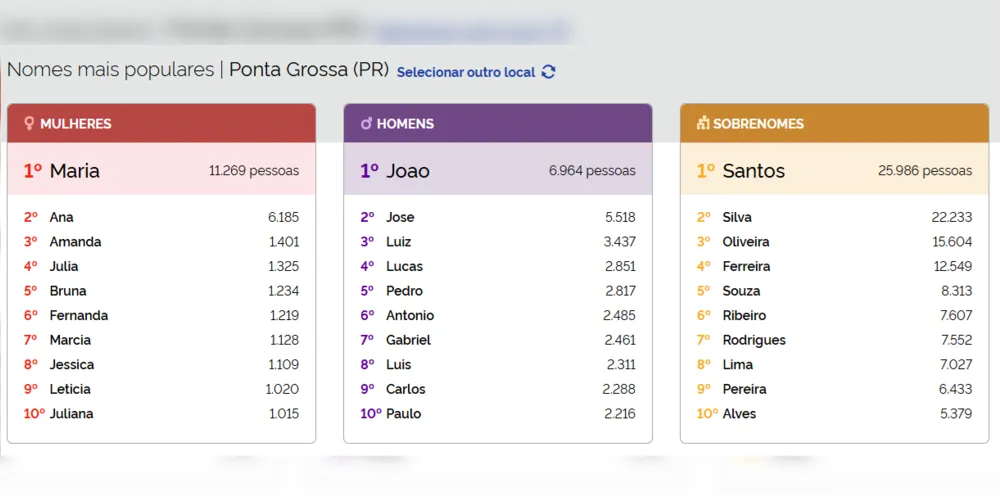Click the name Gabriel
The height and width of the screenshot is (500, 1000).
click(408, 340)
